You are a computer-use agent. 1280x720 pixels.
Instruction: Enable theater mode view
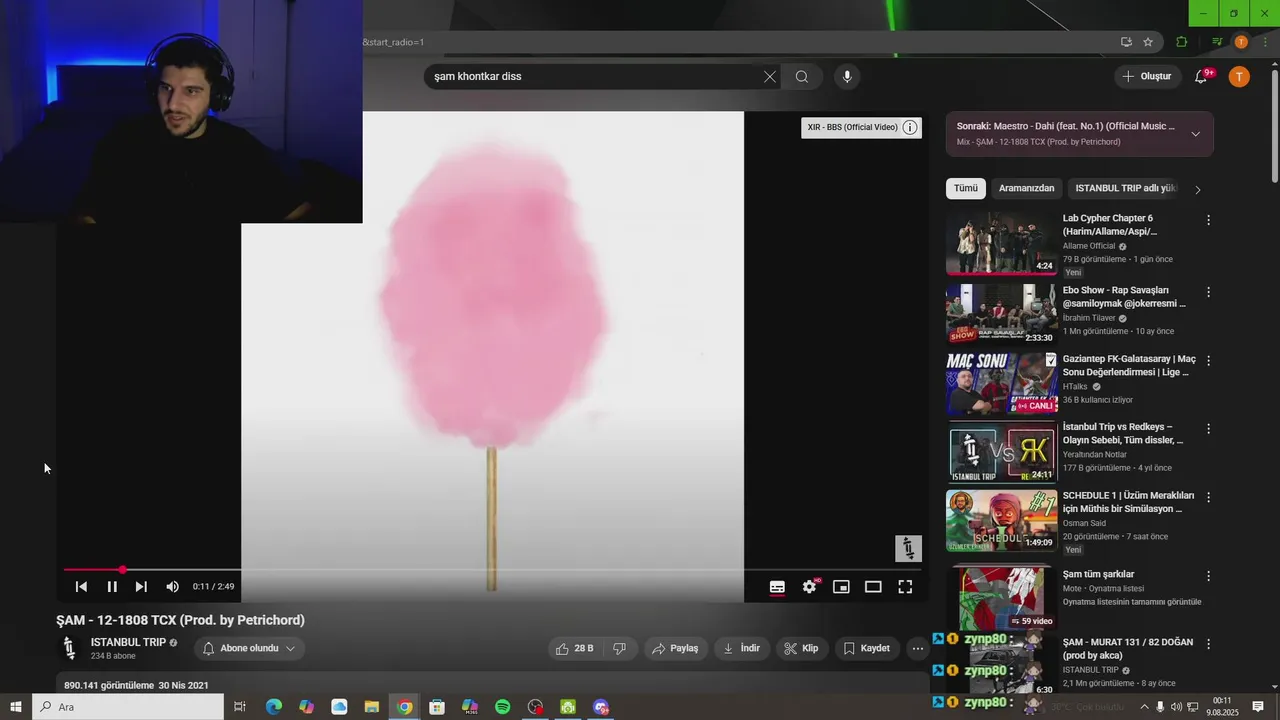point(873,587)
